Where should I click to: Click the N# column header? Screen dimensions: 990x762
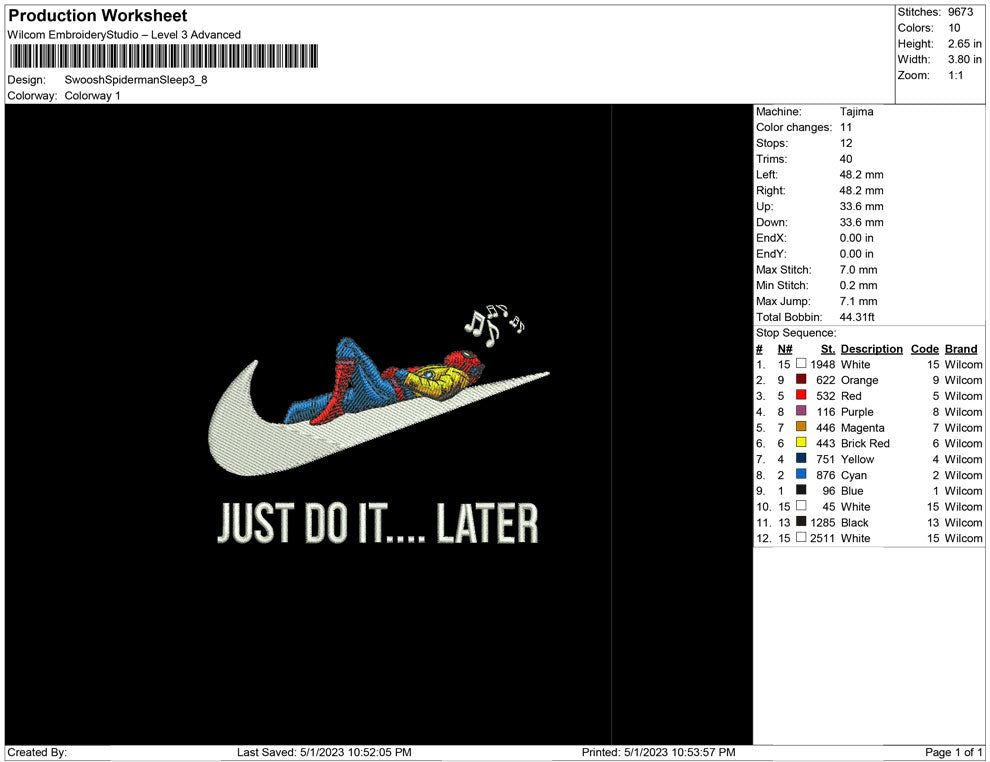pos(785,349)
